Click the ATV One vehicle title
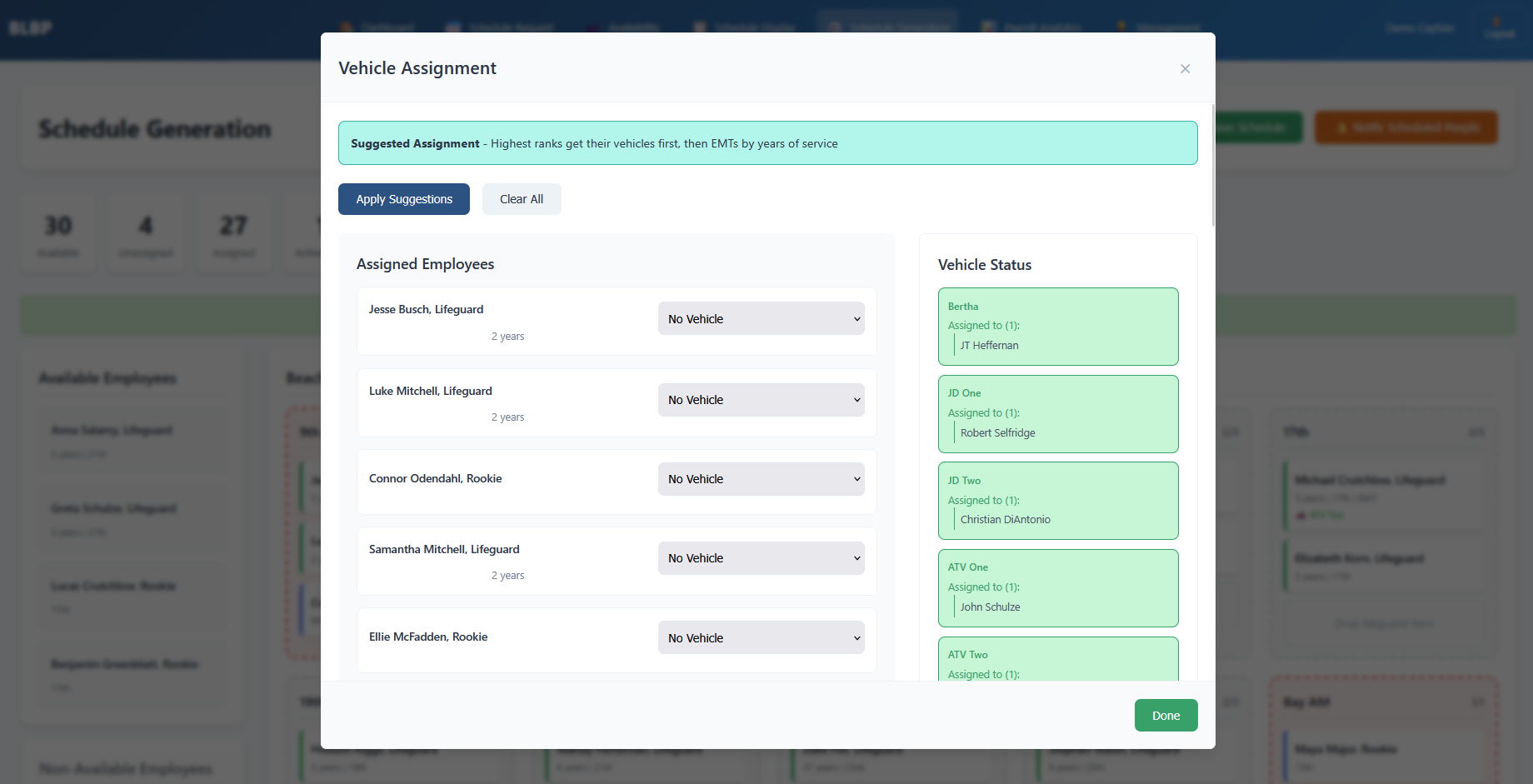The height and width of the screenshot is (784, 1533). pyautogui.click(x=967, y=567)
